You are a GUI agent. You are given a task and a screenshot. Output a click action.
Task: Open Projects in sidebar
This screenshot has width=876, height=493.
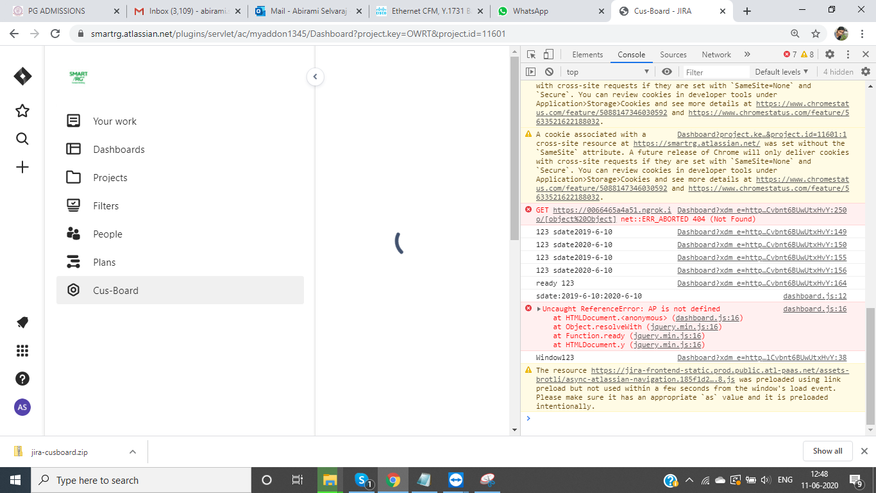pyautogui.click(x=180, y=177)
